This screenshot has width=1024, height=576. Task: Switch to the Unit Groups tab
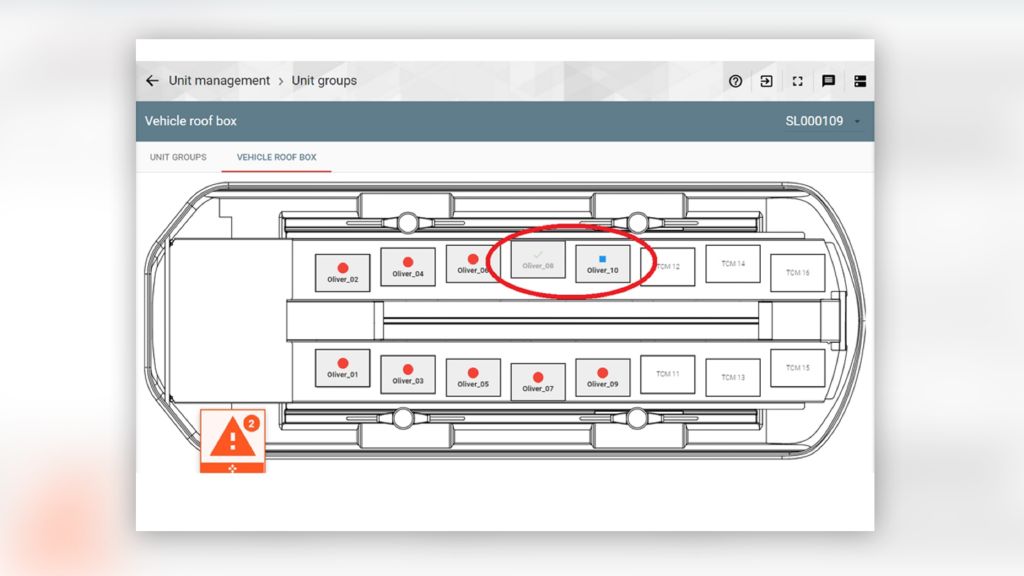click(178, 157)
